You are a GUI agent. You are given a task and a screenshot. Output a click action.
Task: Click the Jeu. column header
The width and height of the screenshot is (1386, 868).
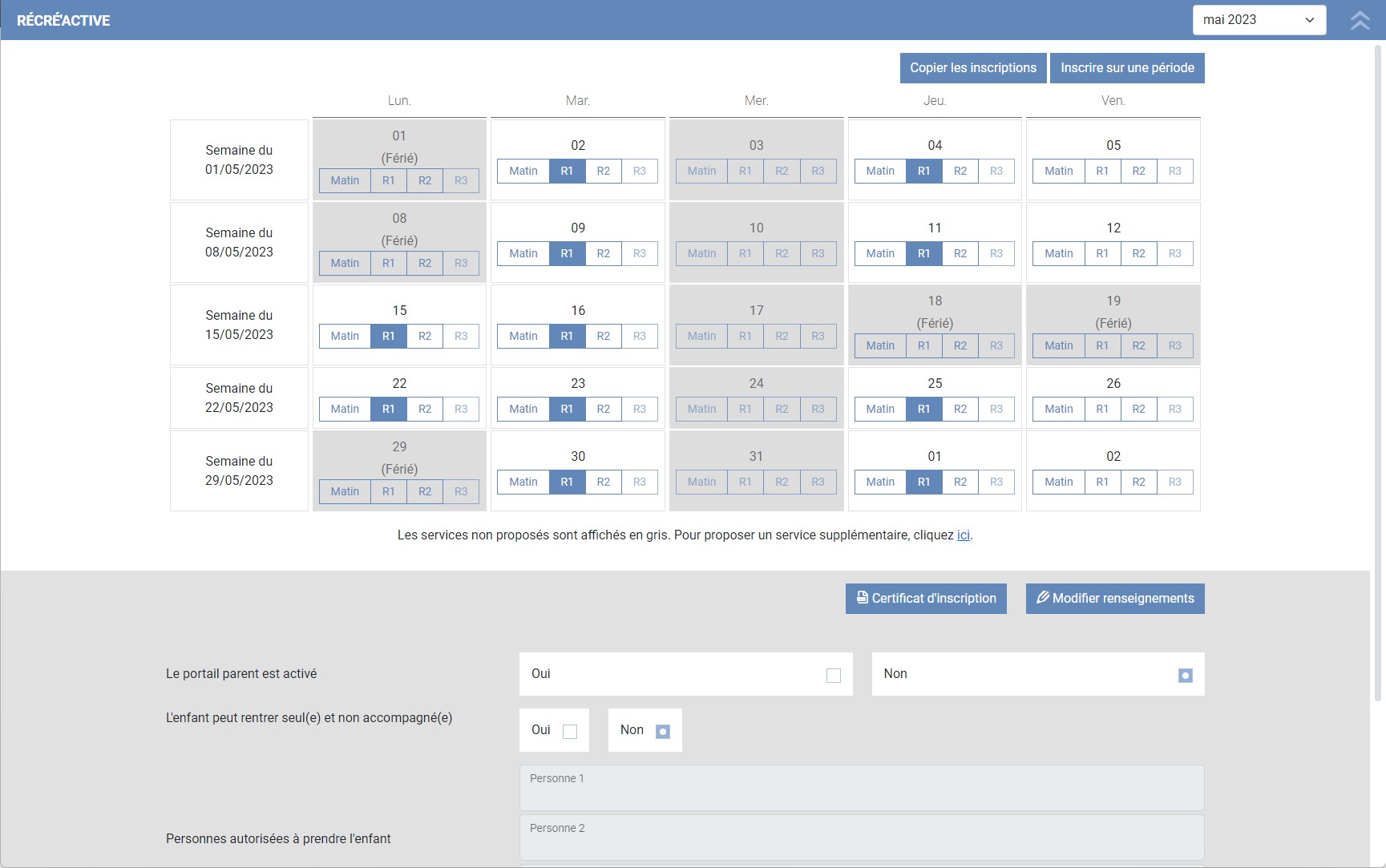point(935,101)
